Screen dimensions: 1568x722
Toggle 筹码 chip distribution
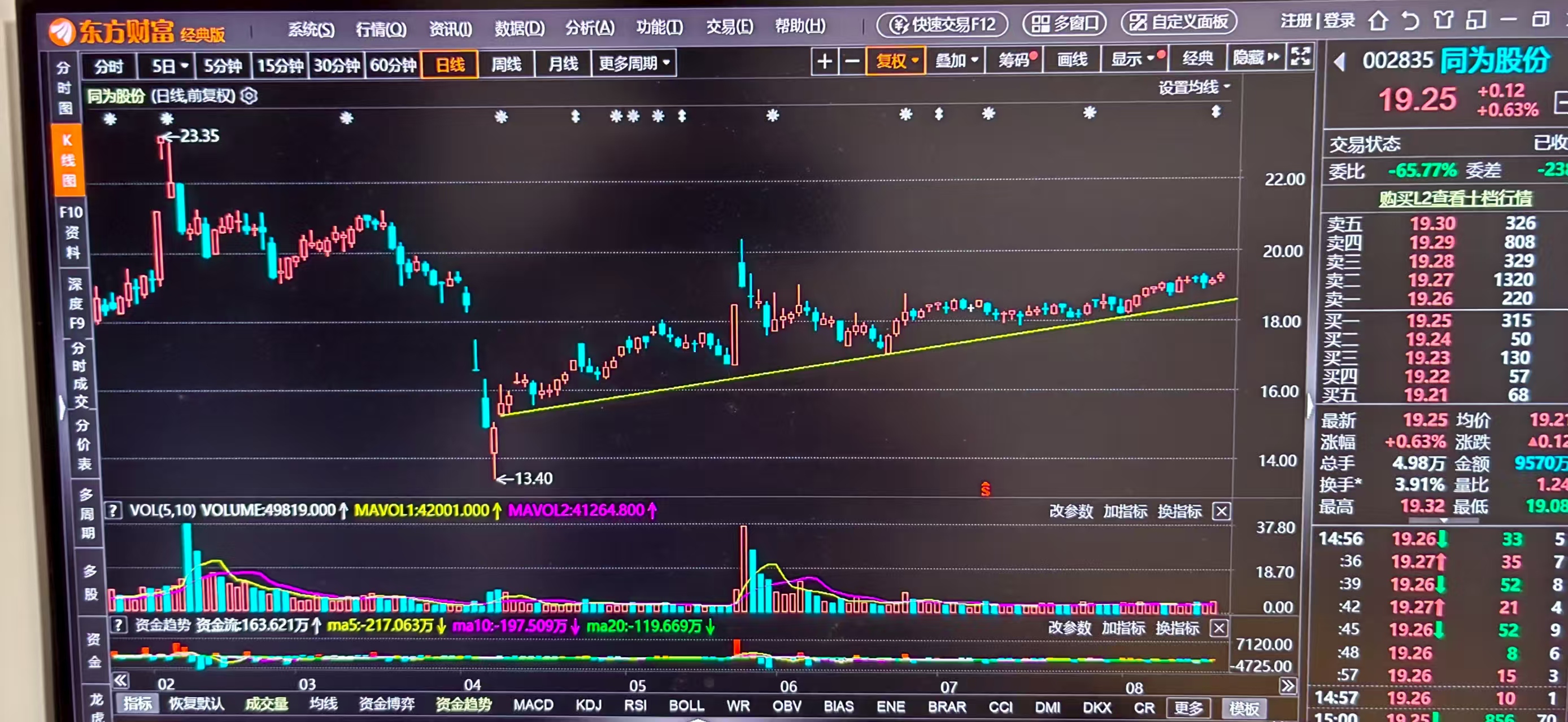point(1014,60)
